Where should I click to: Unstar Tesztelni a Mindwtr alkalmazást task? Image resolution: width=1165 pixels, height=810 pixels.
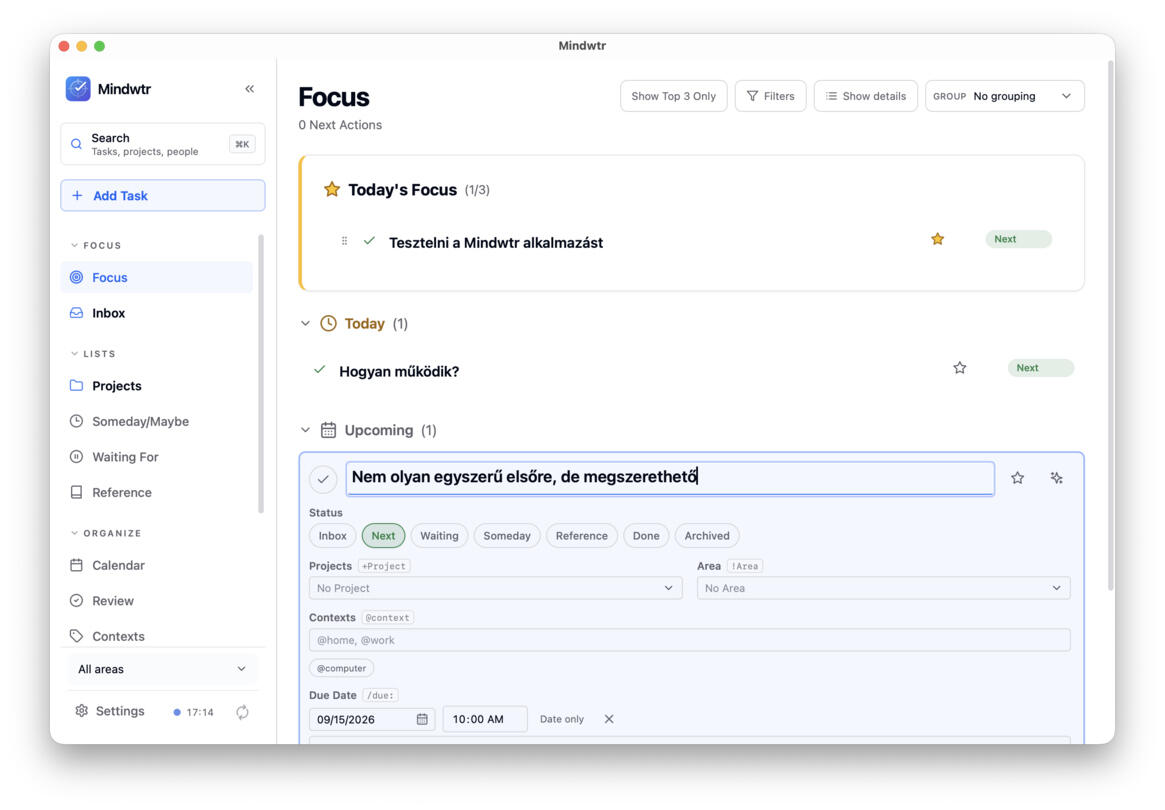coord(938,239)
